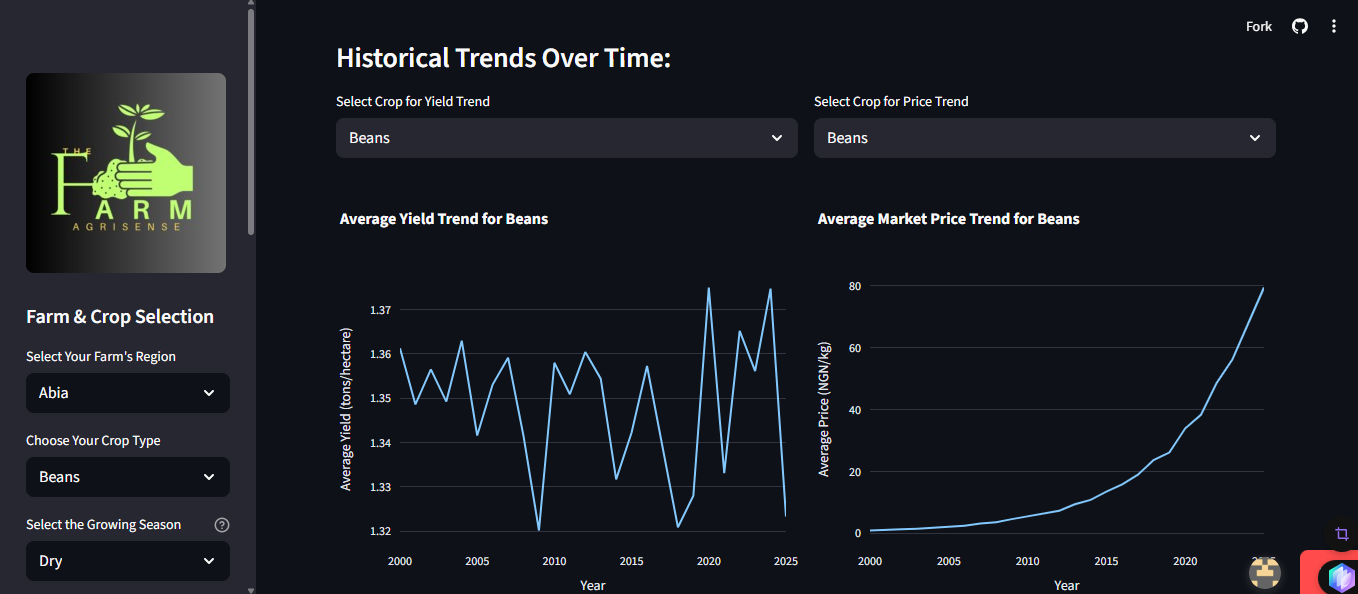1358x594 pixels.
Task: Click the chevron arrow in the Abia selector
Action: [209, 393]
